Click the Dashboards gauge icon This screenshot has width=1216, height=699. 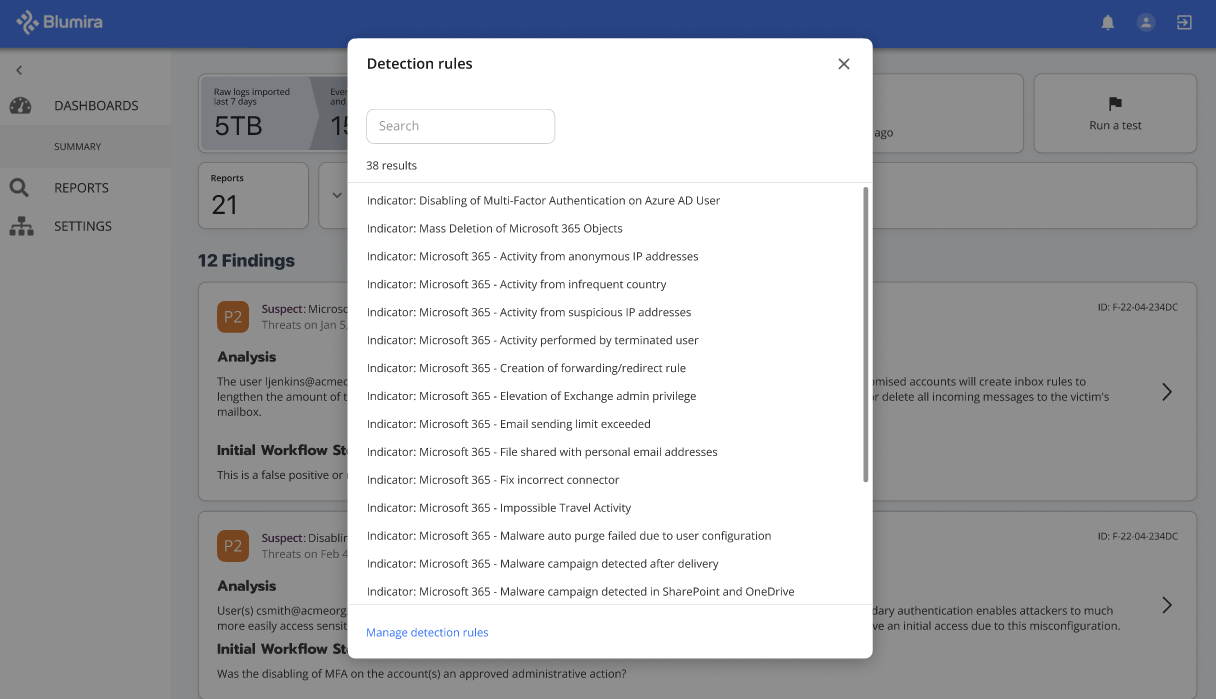(20, 106)
